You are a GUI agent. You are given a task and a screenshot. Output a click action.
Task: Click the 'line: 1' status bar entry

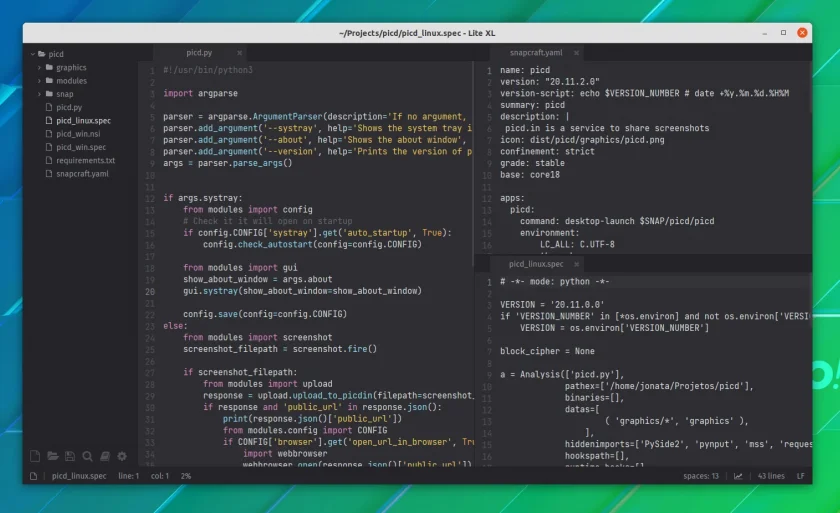pos(129,476)
